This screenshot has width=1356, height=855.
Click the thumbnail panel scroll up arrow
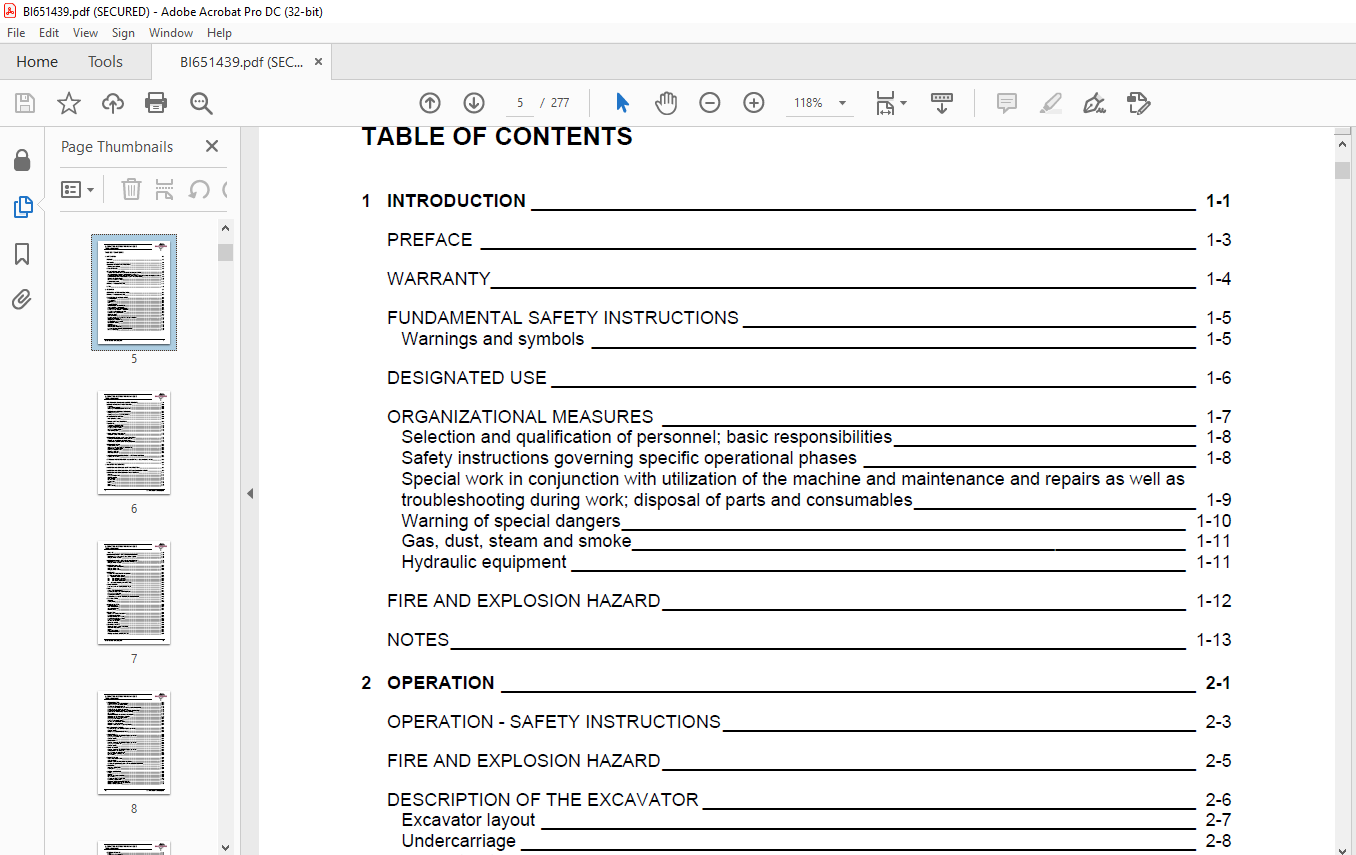click(x=225, y=228)
